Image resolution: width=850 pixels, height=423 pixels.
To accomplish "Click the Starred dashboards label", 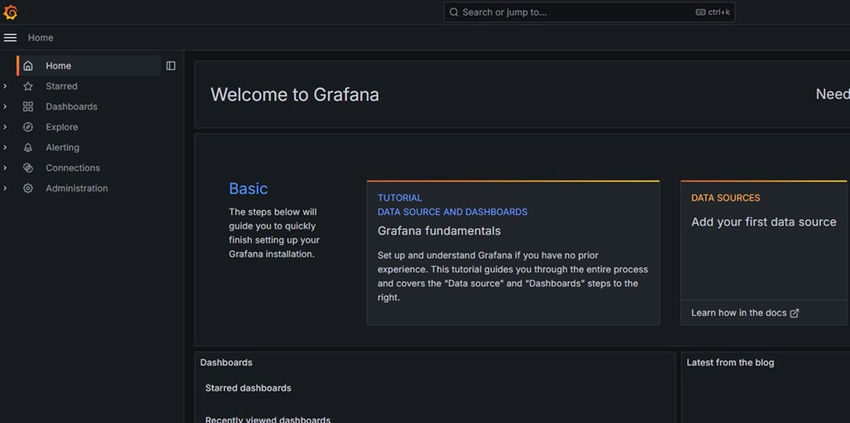I will [248, 388].
